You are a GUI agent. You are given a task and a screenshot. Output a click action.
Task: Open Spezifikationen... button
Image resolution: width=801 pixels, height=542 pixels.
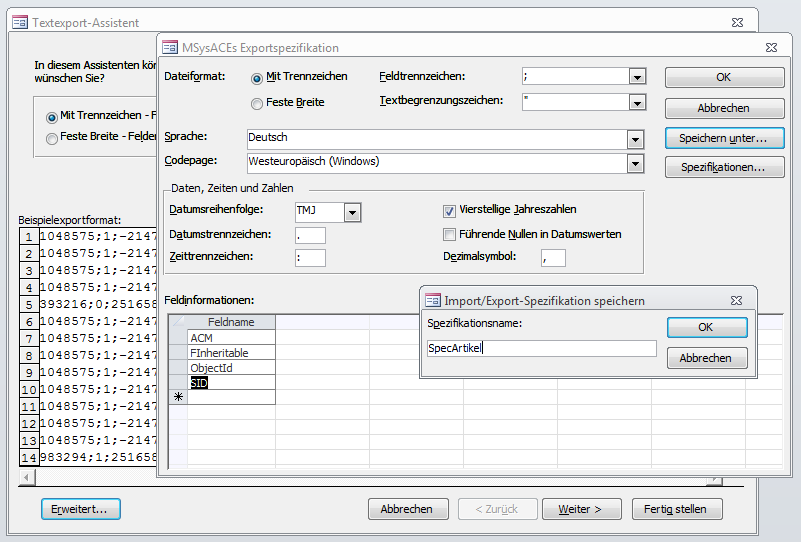(x=724, y=168)
